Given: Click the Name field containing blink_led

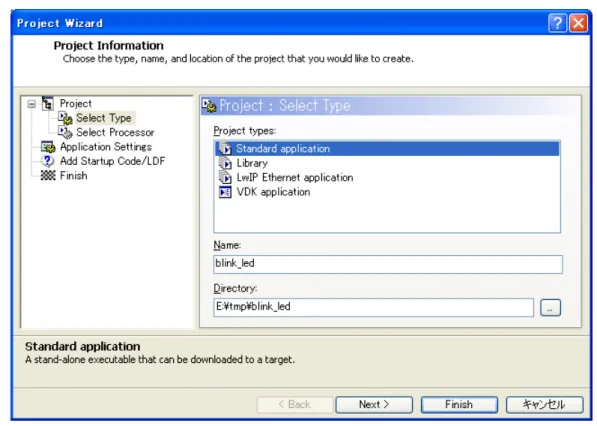Looking at the screenshot, I should pos(388,264).
